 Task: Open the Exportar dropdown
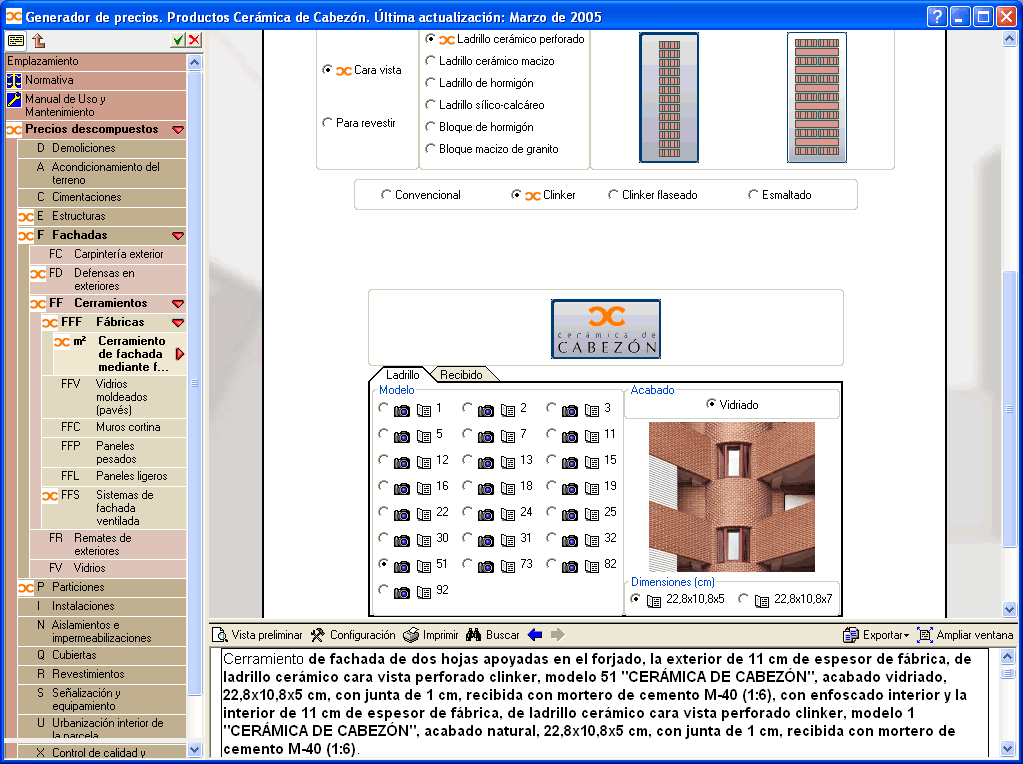pyautogui.click(x=876, y=635)
